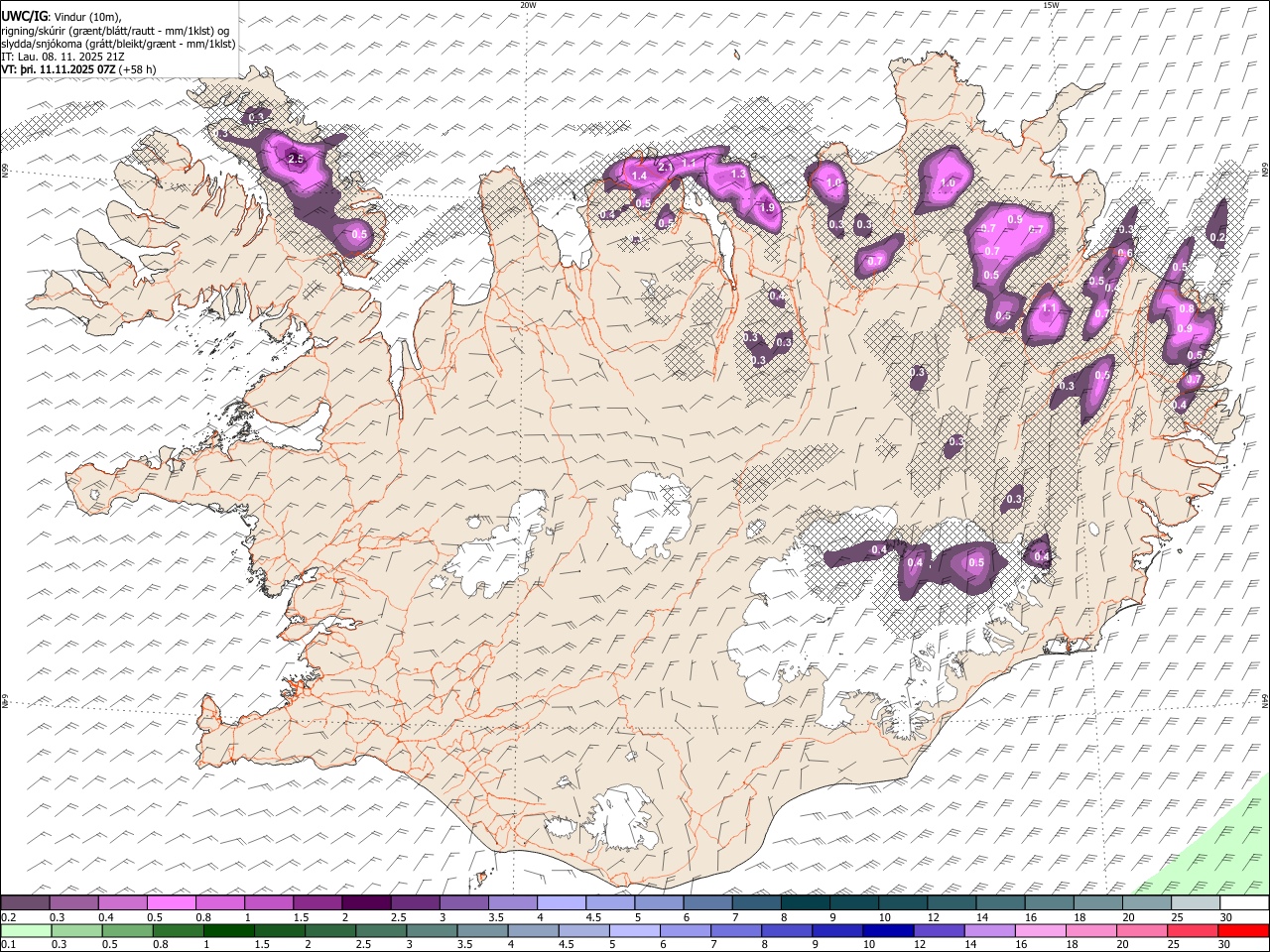1270x952 pixels.
Task: Click the 0.6 precipitation value label
Action: 1125,253
